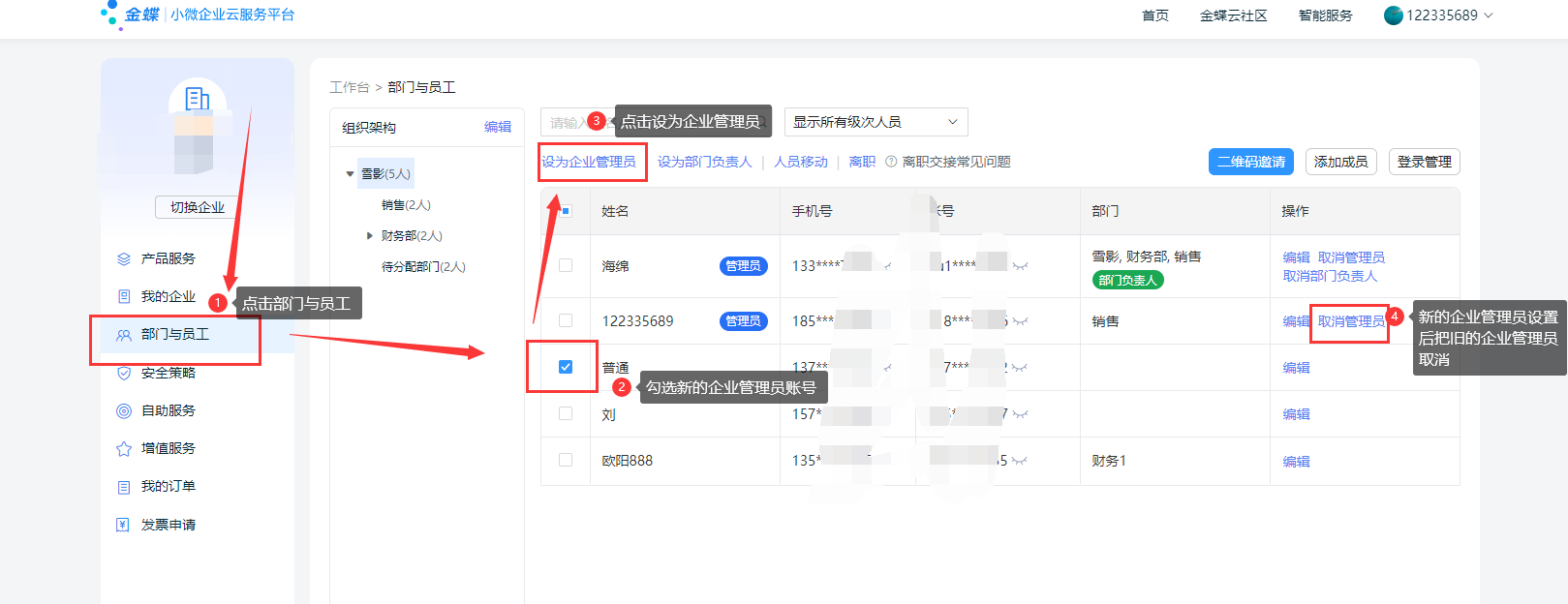This screenshot has width=1568, height=604.
Task: Check the checkbox for 刘
Action: [x=566, y=413]
